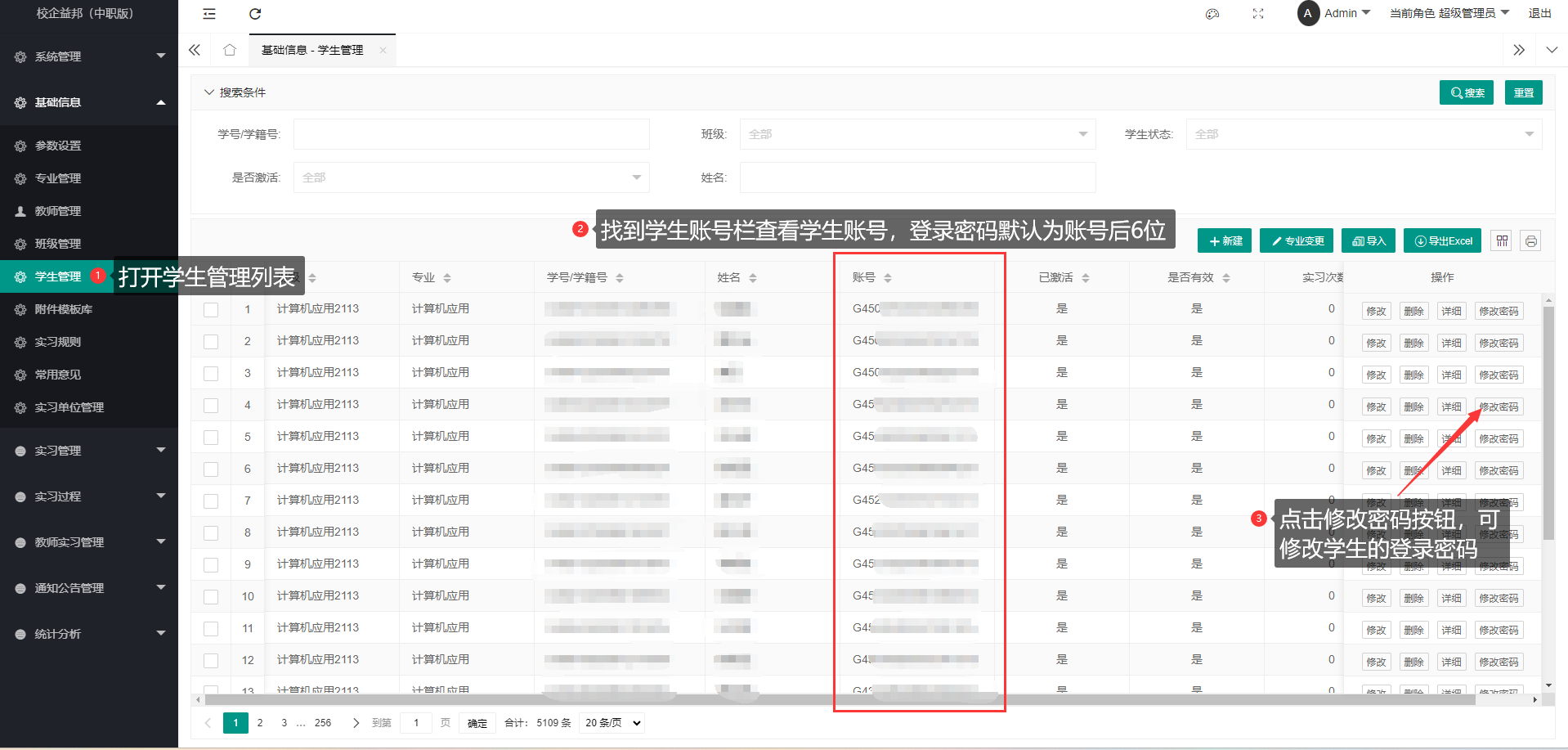The height and width of the screenshot is (750, 1568).
Task: Change the 20 条/页 page size selector
Action: coord(612,723)
